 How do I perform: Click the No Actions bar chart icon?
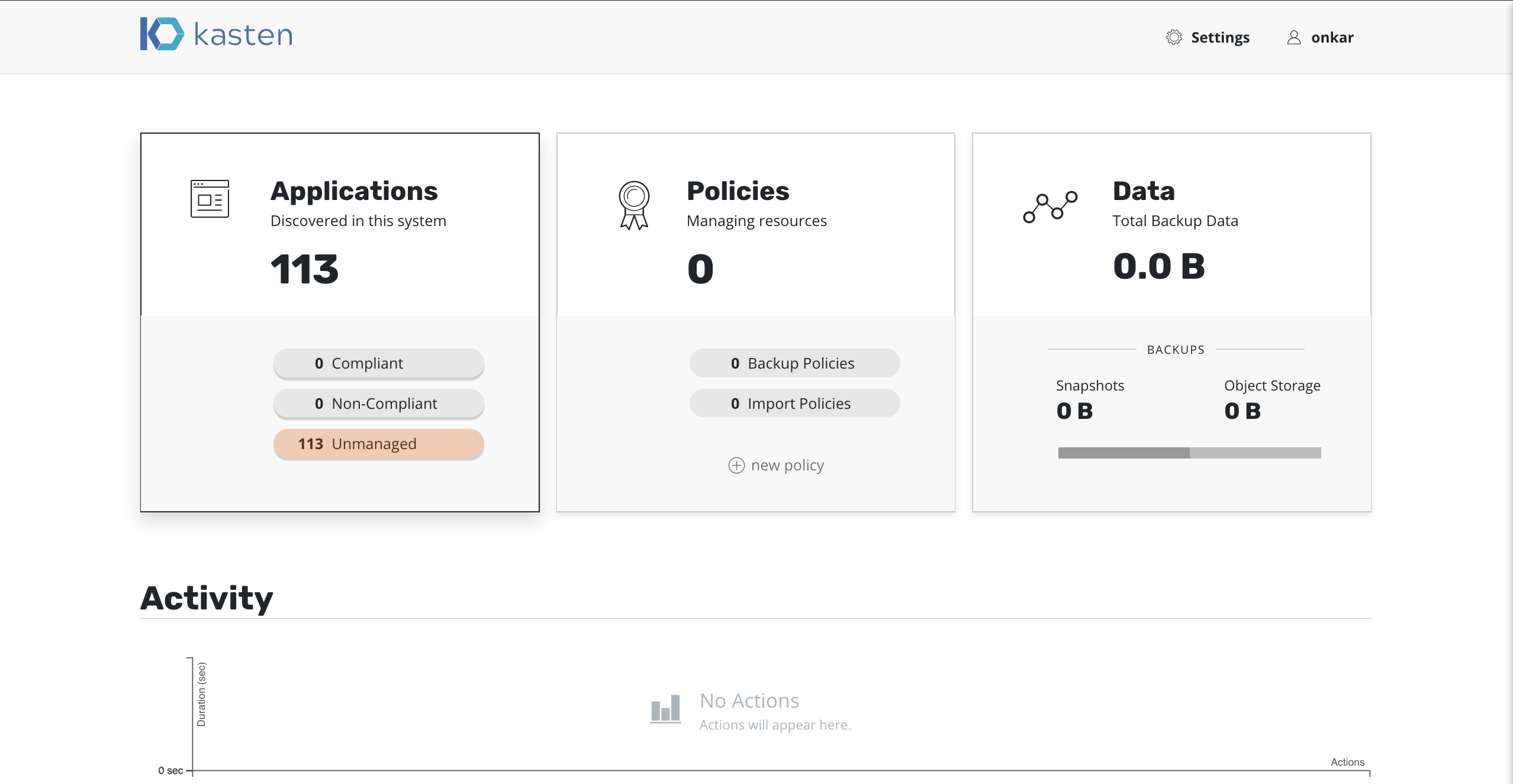pyautogui.click(x=665, y=709)
